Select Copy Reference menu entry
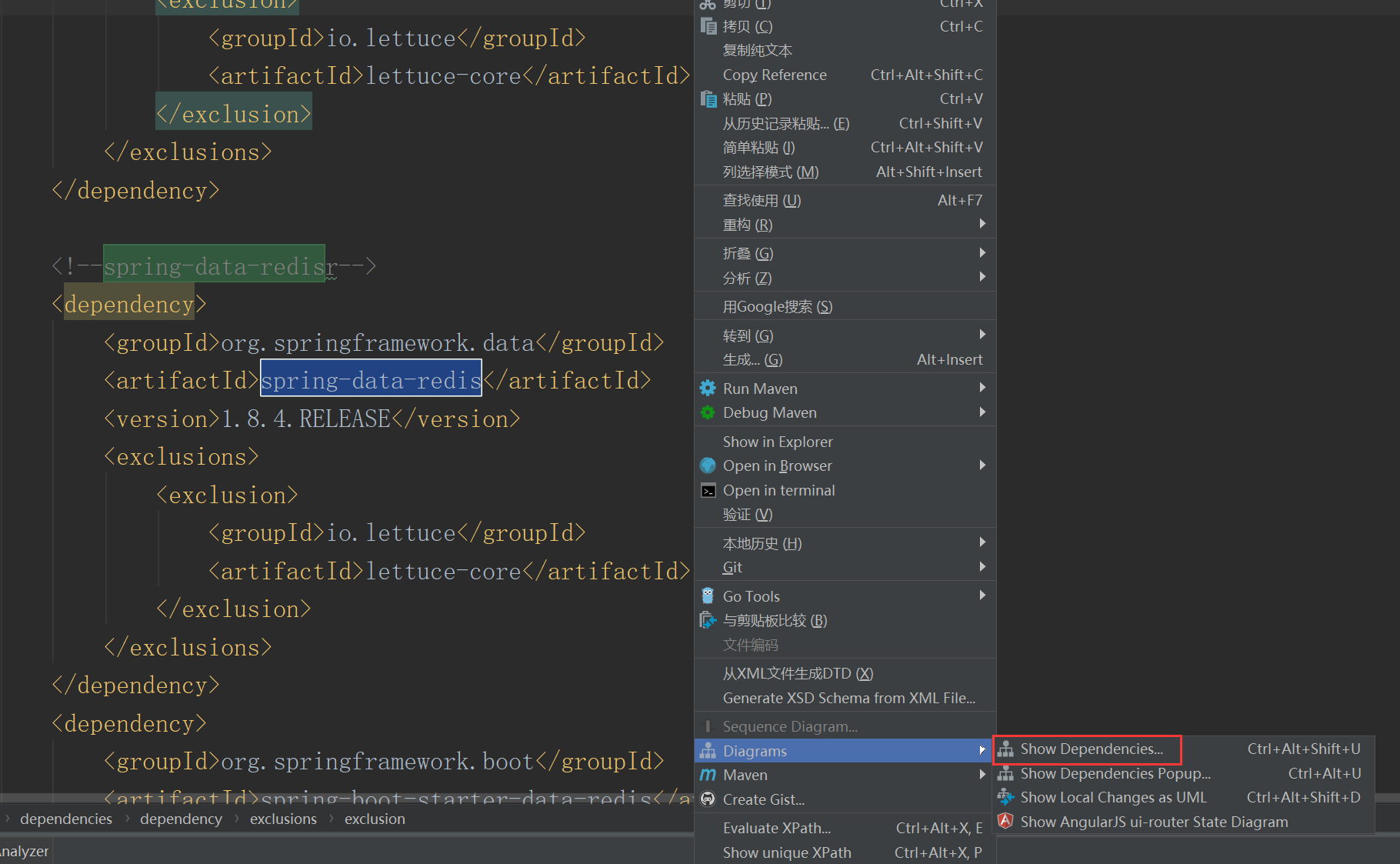The height and width of the screenshot is (864, 1400). click(x=845, y=75)
